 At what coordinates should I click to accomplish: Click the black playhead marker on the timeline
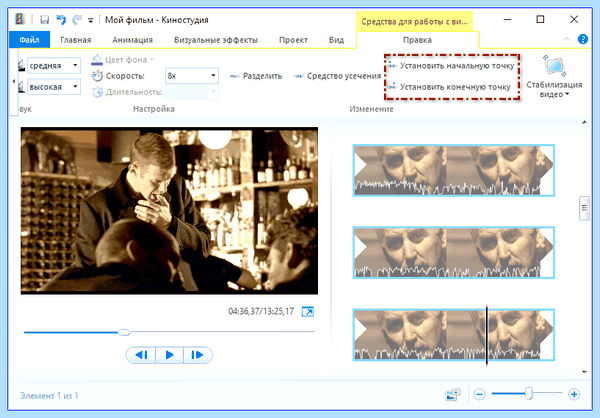pos(487,335)
